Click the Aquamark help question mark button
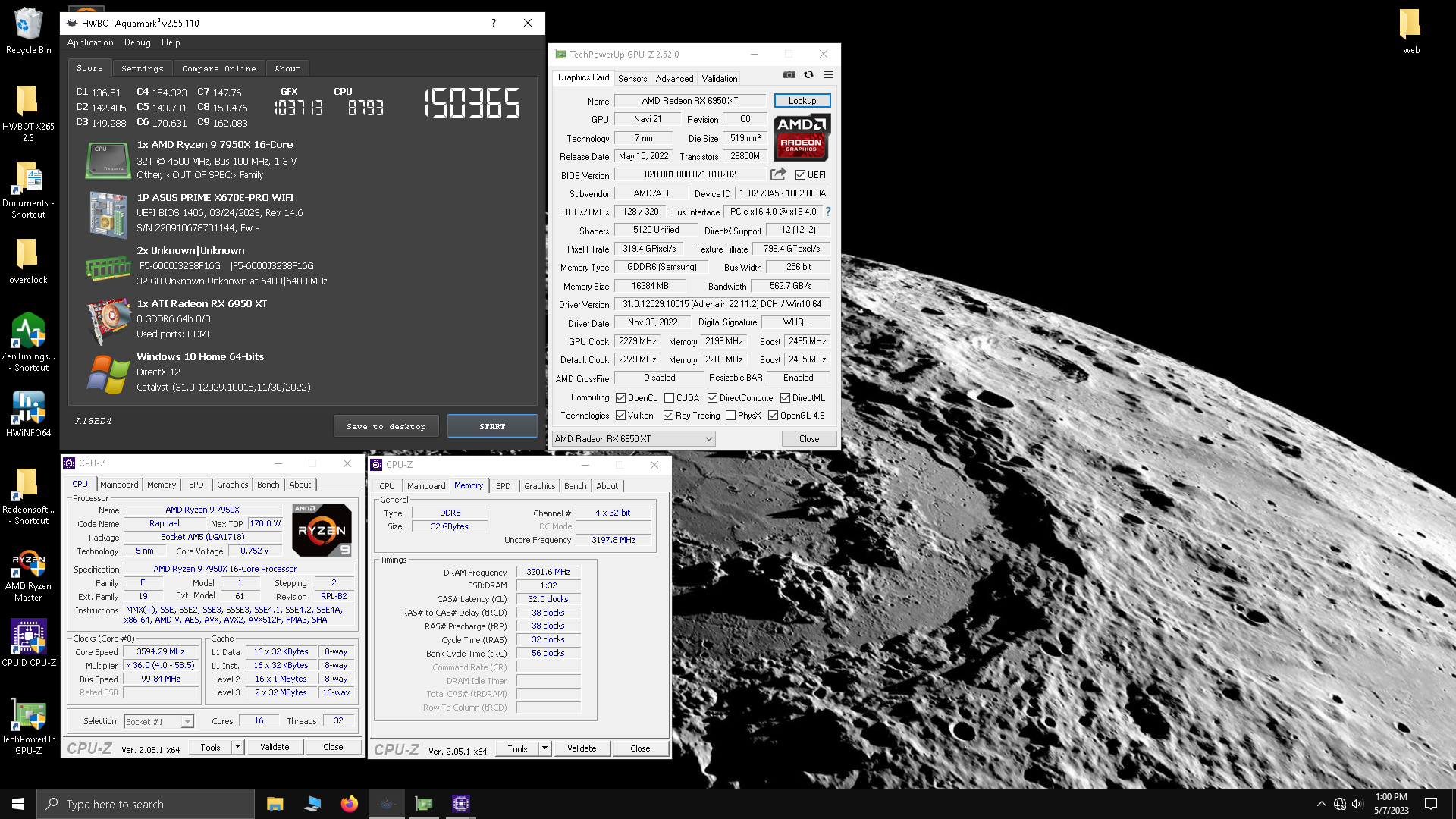 (493, 23)
